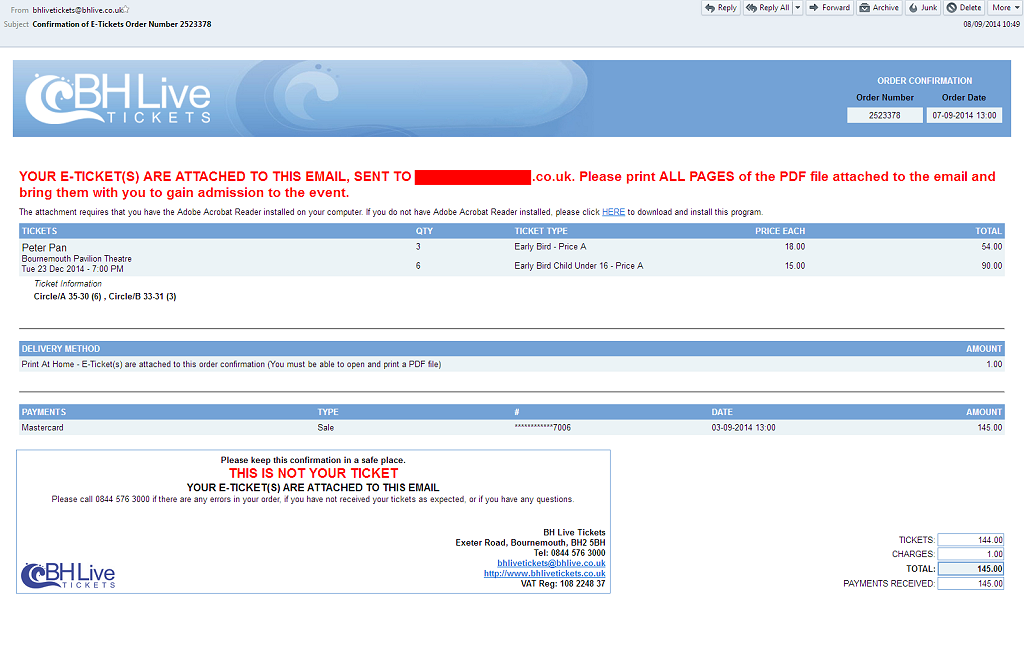Open the More actions dropdown
Viewport: 1024px width, 662px height.
(x=1005, y=8)
